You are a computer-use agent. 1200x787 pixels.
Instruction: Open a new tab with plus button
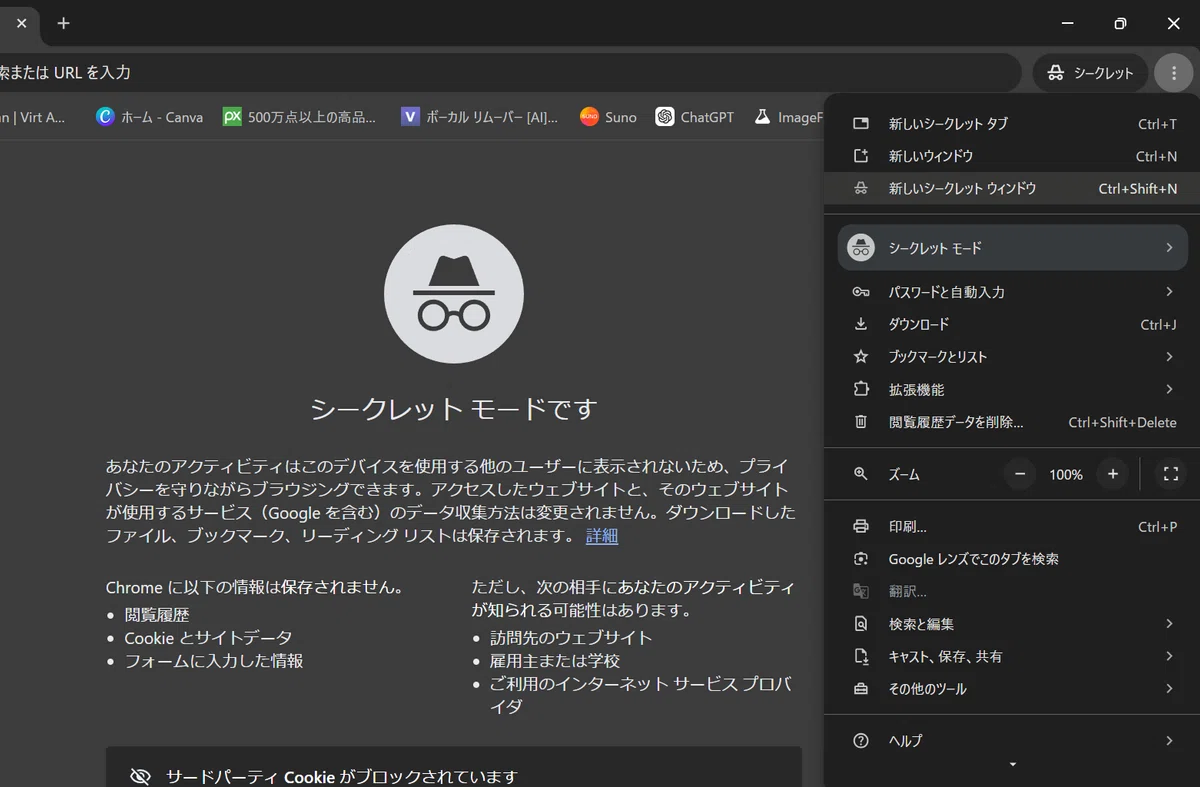pyautogui.click(x=64, y=23)
